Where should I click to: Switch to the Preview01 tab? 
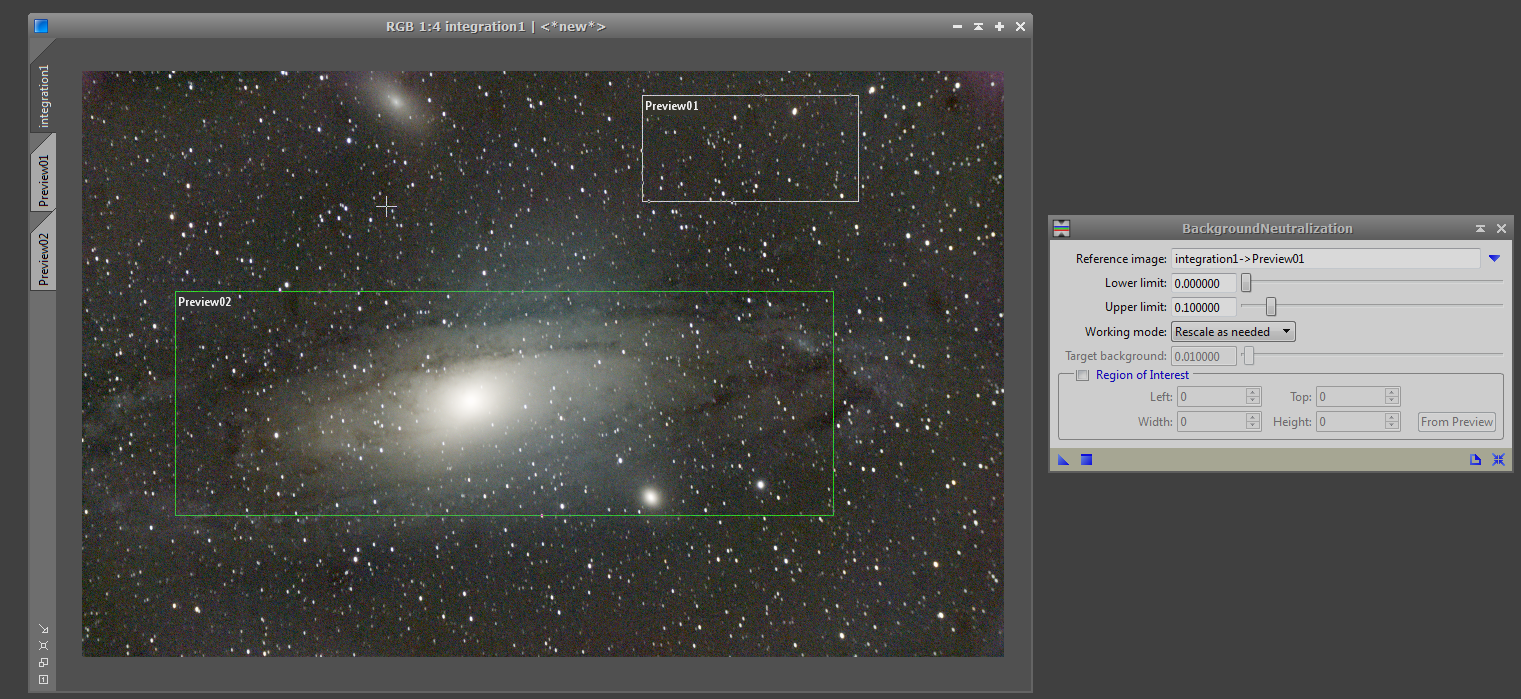(x=43, y=180)
